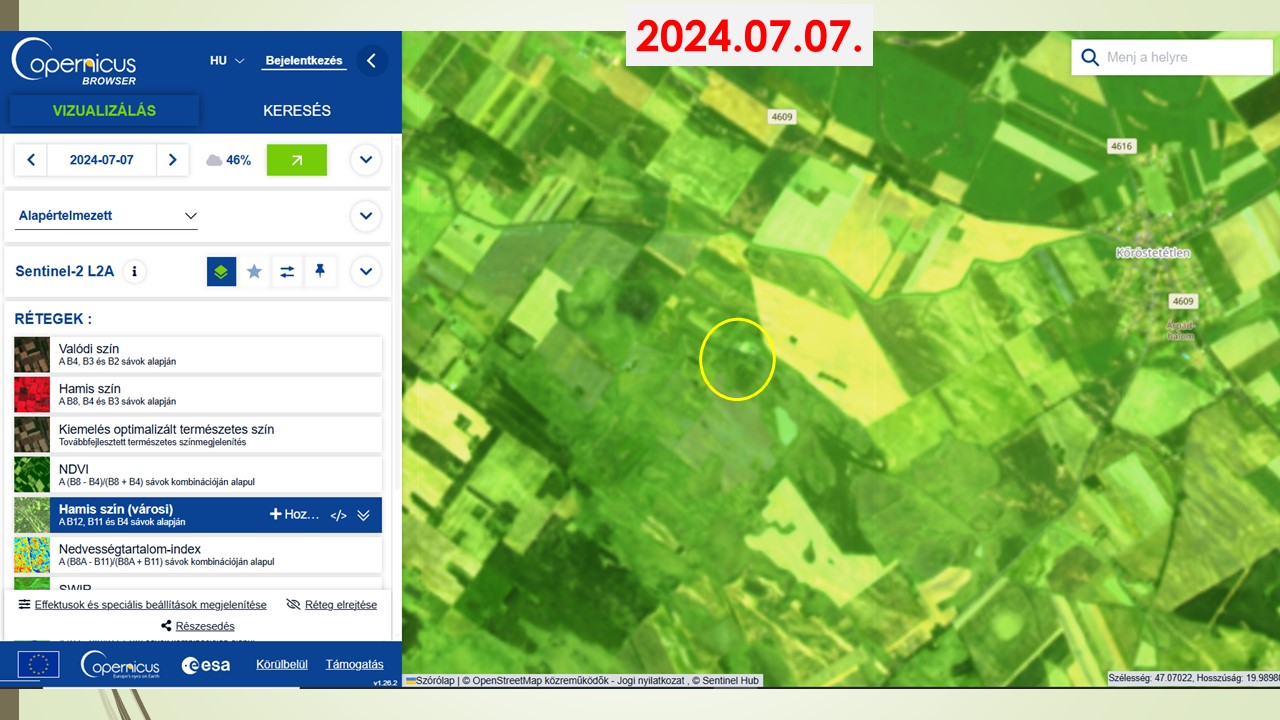Click the star favorite icon
The height and width of the screenshot is (720, 1280).
coord(254,271)
